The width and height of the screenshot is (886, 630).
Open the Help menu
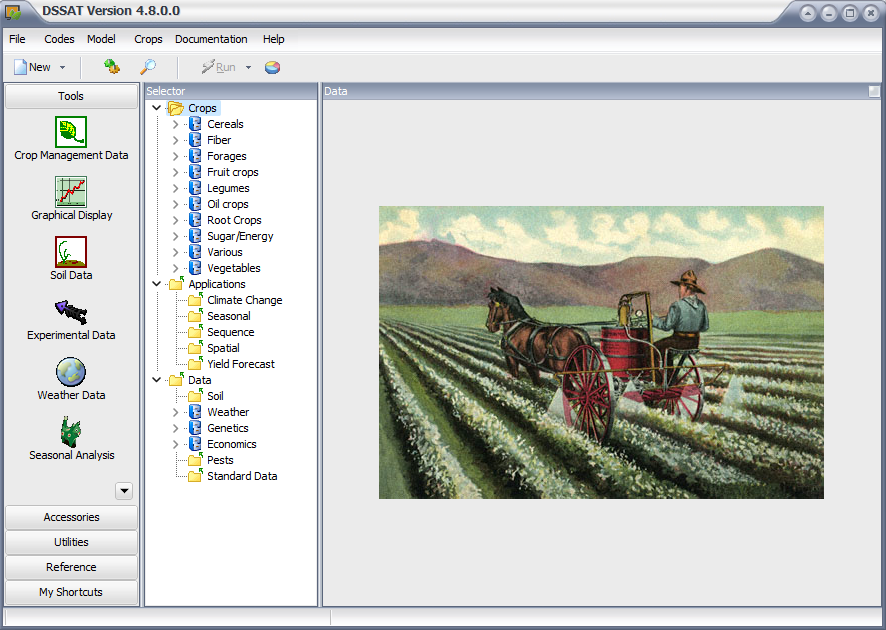(273, 39)
